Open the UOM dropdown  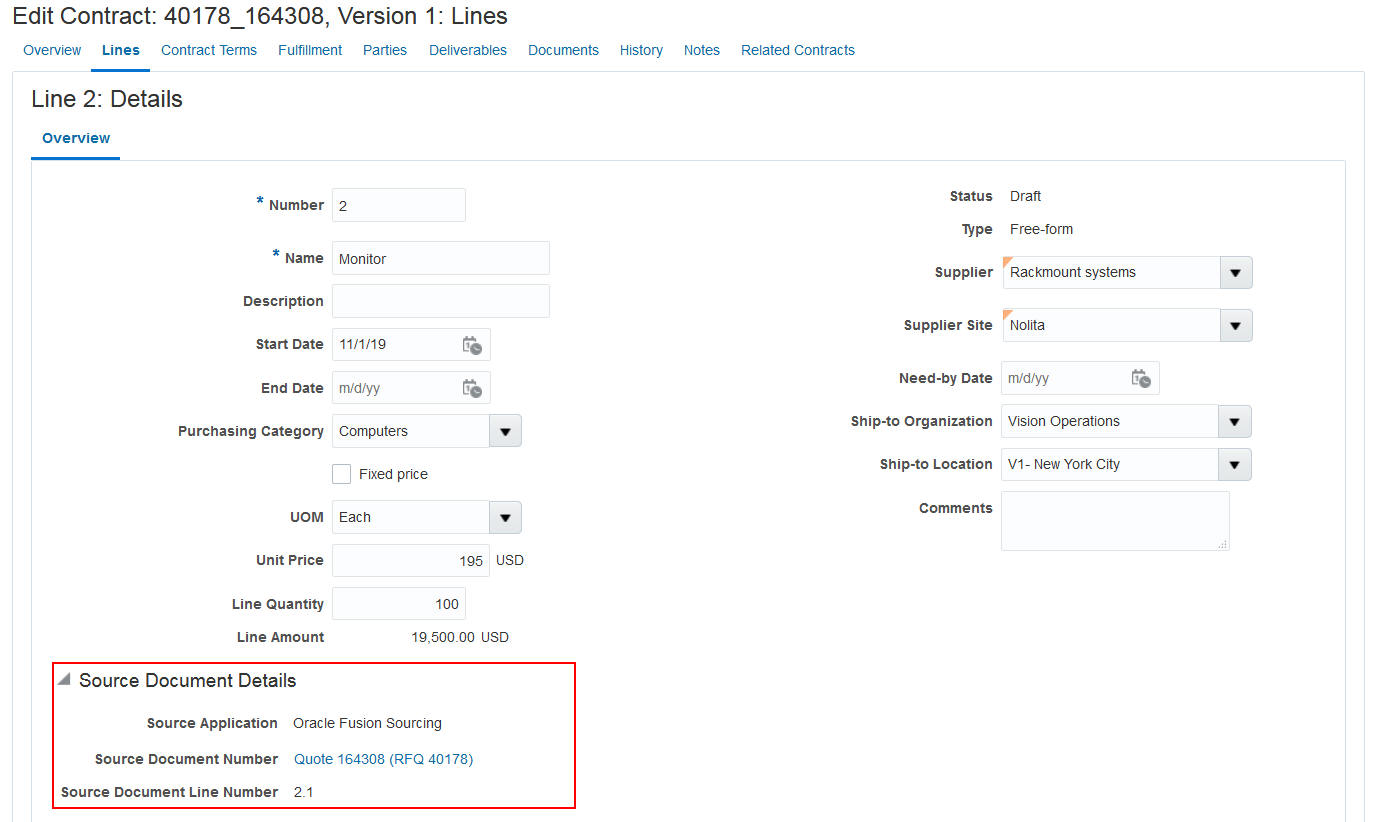[505, 517]
